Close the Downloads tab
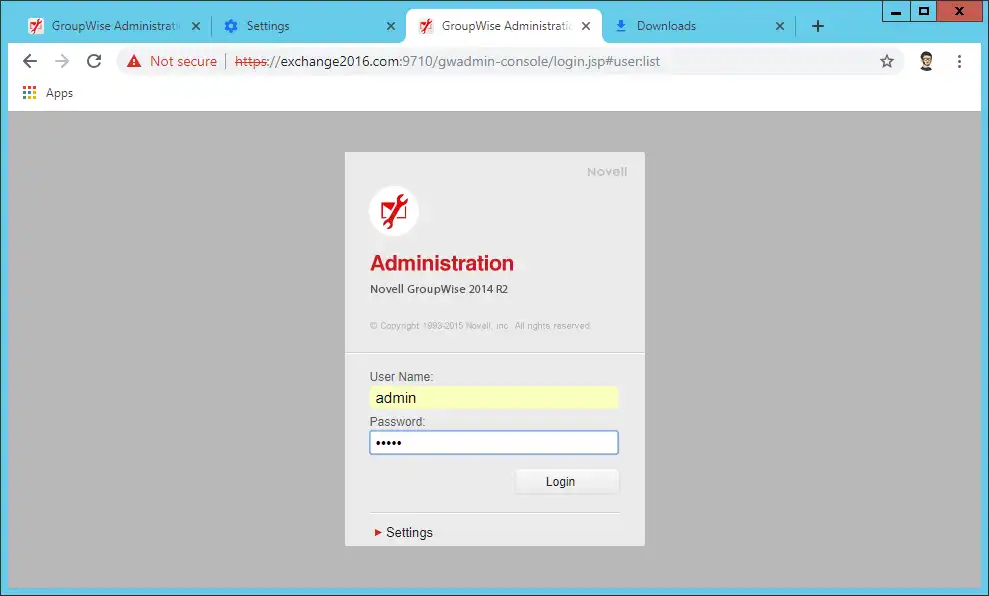Screen dimensions: 989x596 780,26
